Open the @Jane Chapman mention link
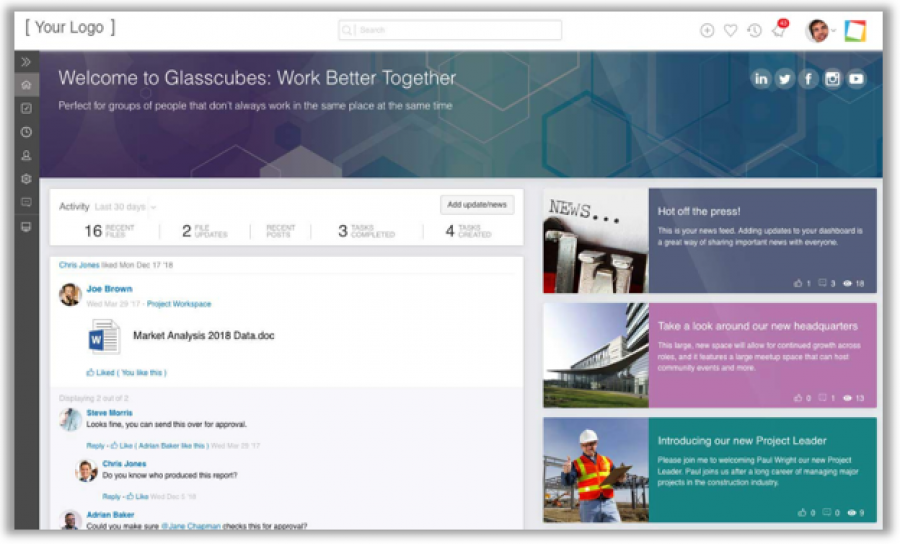Screen dimensions: 900x544 click(x=191, y=526)
